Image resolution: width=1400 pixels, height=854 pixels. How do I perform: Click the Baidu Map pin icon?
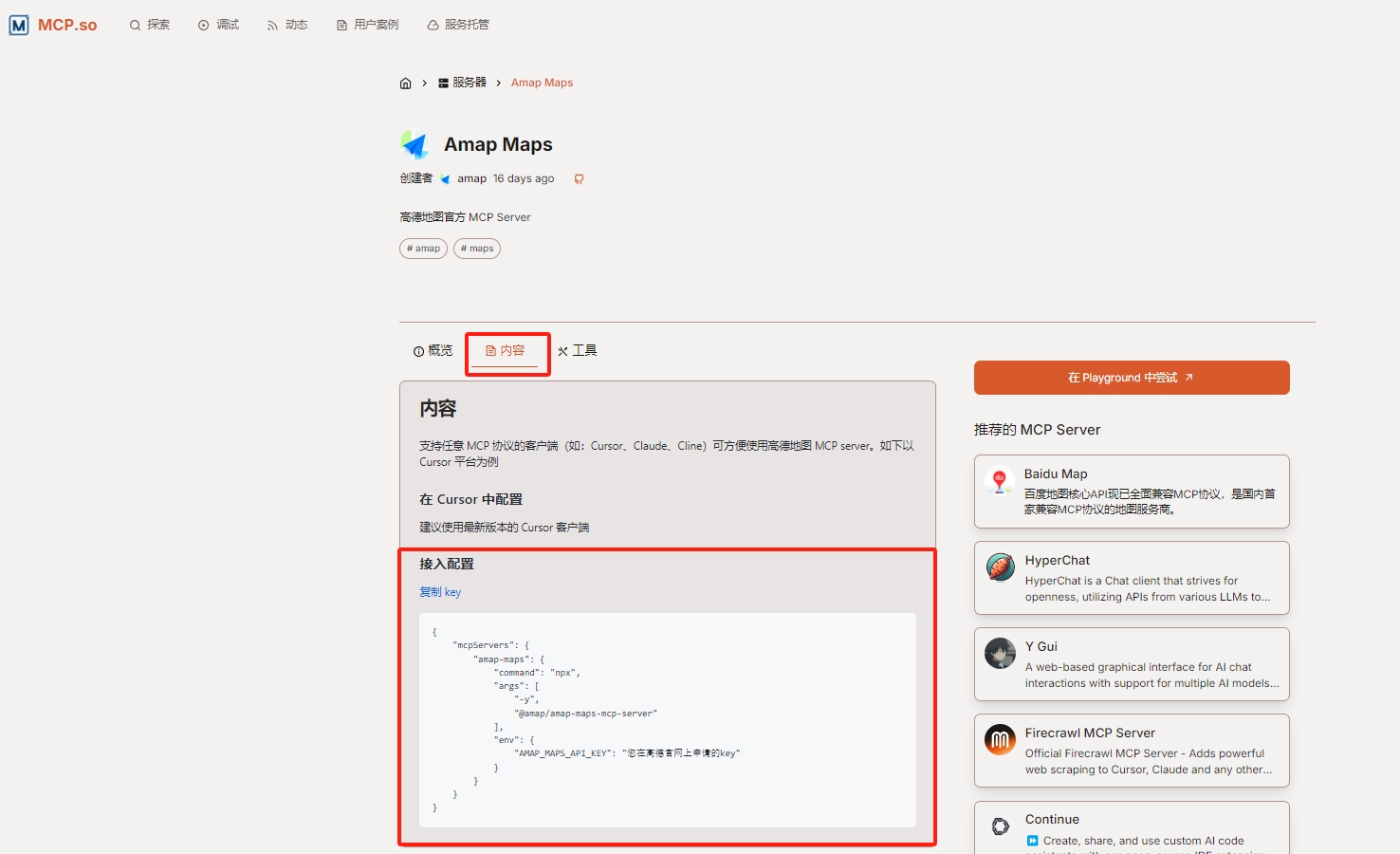[x=1000, y=481]
